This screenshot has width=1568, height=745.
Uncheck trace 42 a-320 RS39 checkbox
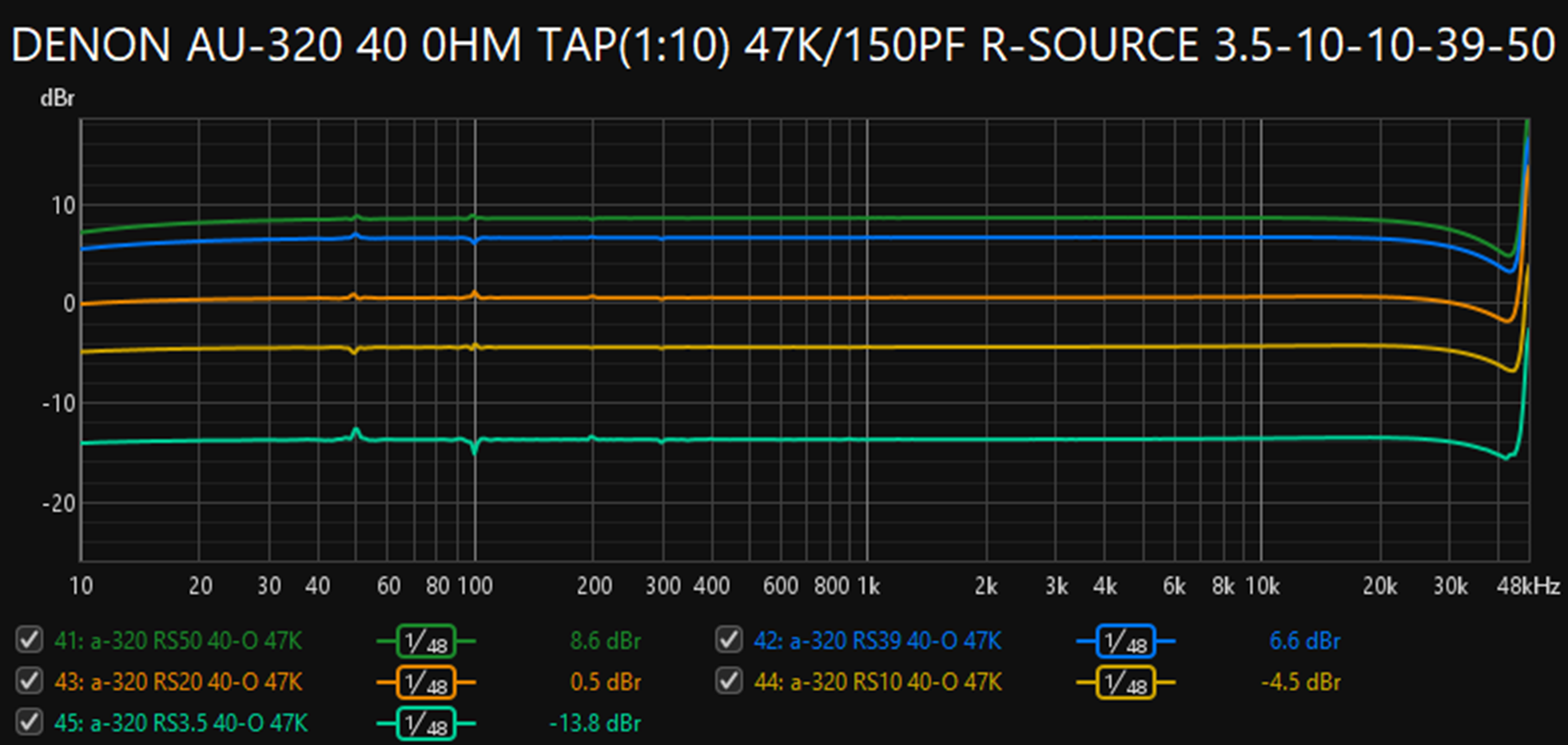click(729, 640)
